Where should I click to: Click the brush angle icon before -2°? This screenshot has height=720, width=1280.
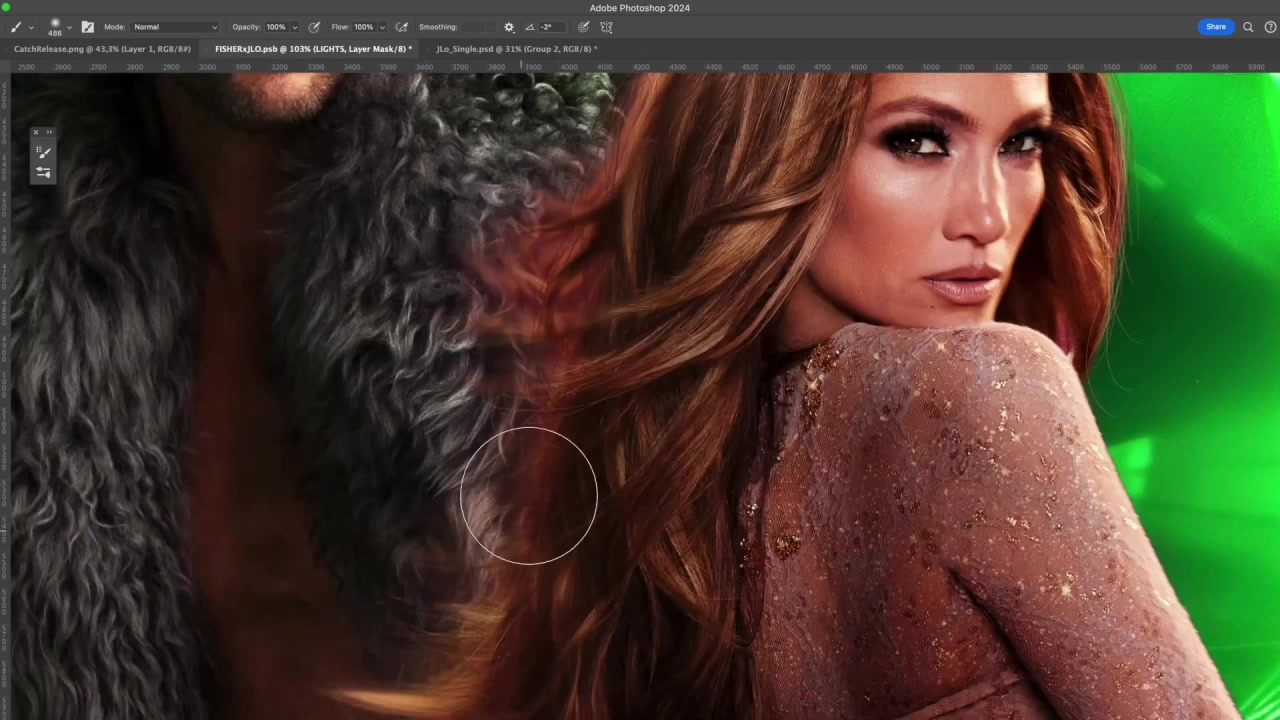click(529, 27)
